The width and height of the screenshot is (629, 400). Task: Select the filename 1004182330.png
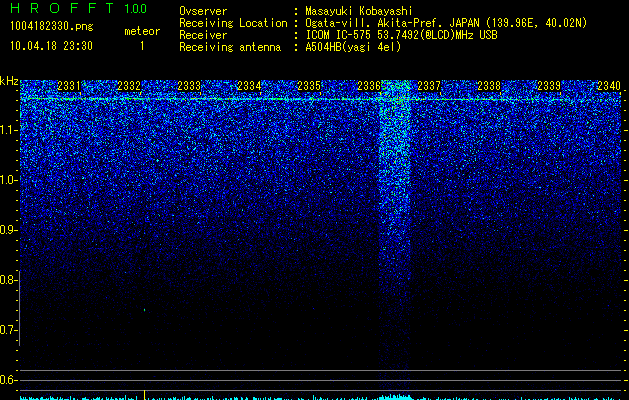pos(51,26)
